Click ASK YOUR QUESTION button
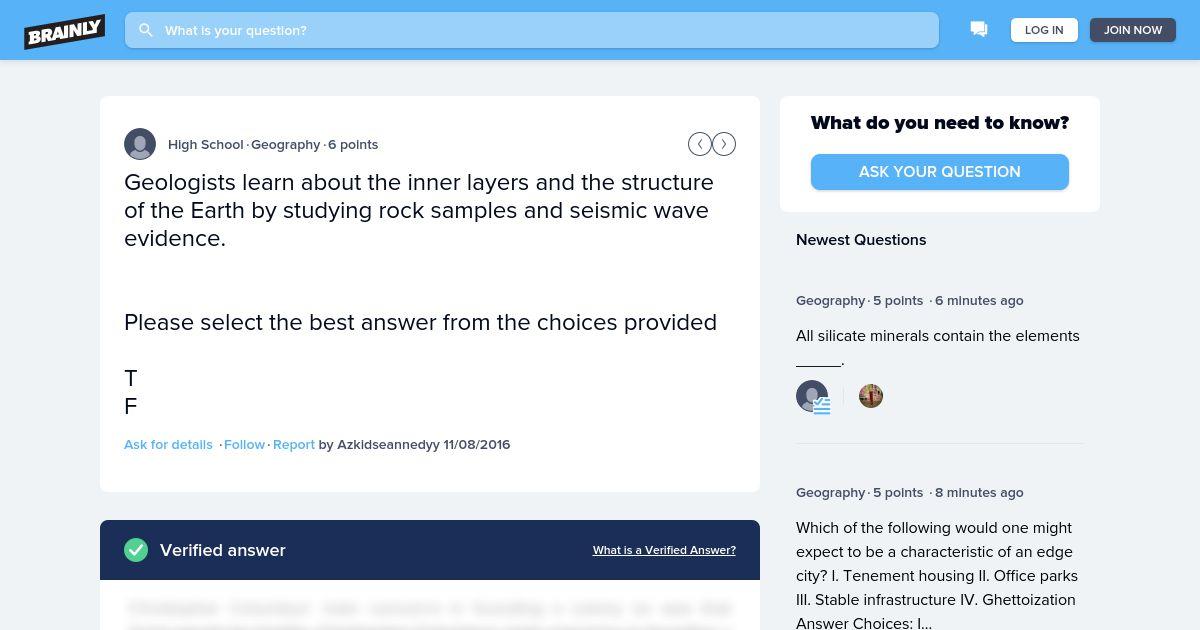Viewport: 1200px width, 630px height. [940, 172]
